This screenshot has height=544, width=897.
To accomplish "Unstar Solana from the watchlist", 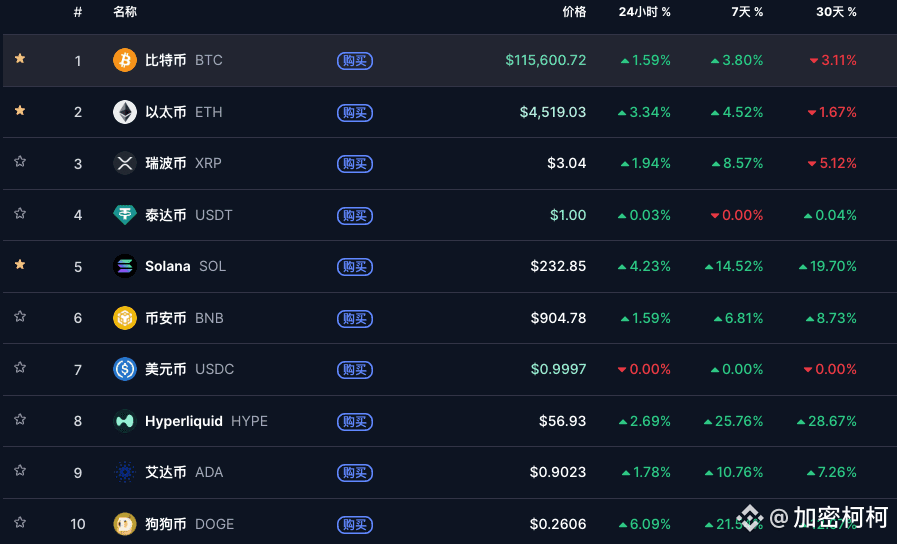I will click(x=20, y=265).
